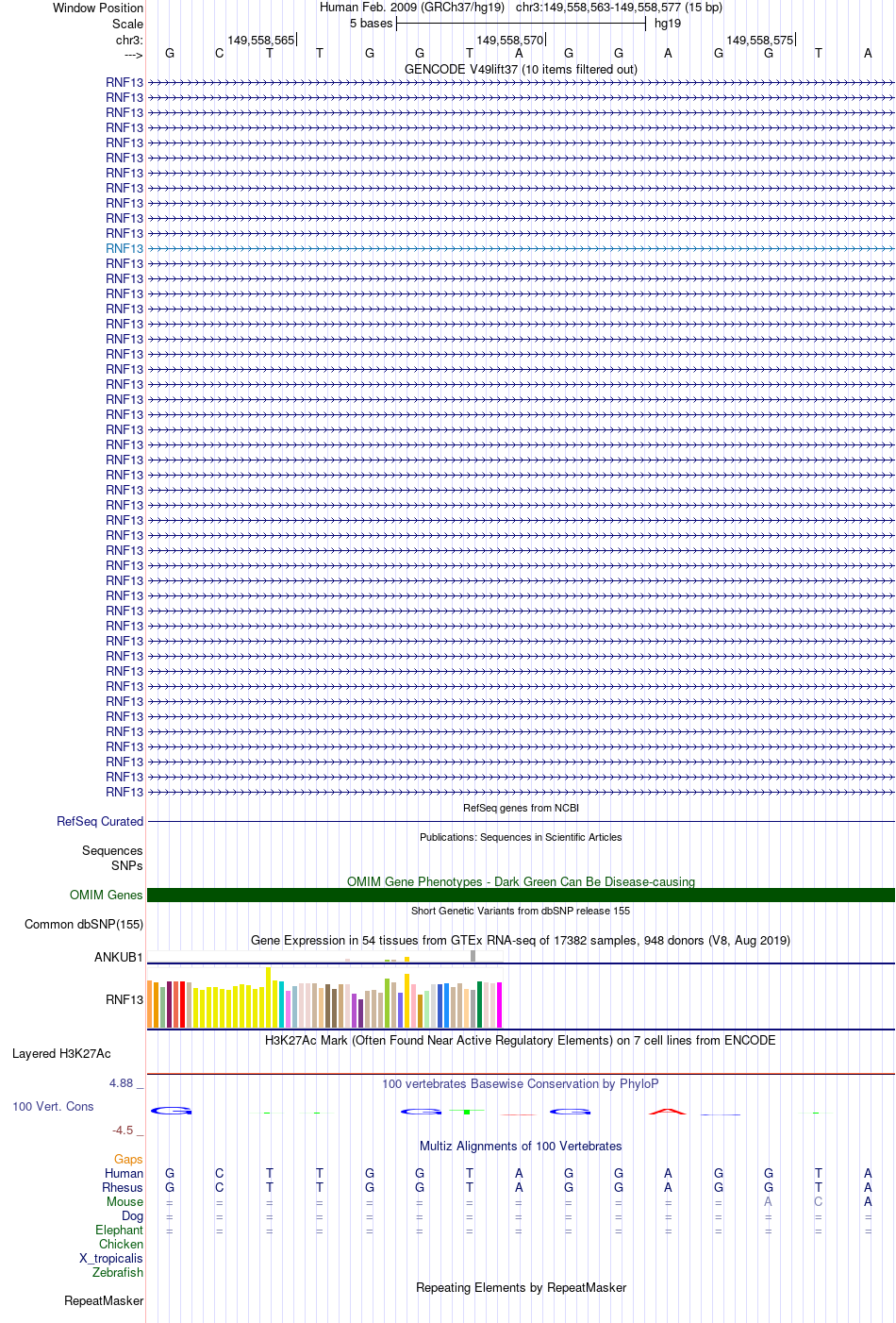Click the C base in Mouse row
The image size is (896, 1323).
point(818,1202)
